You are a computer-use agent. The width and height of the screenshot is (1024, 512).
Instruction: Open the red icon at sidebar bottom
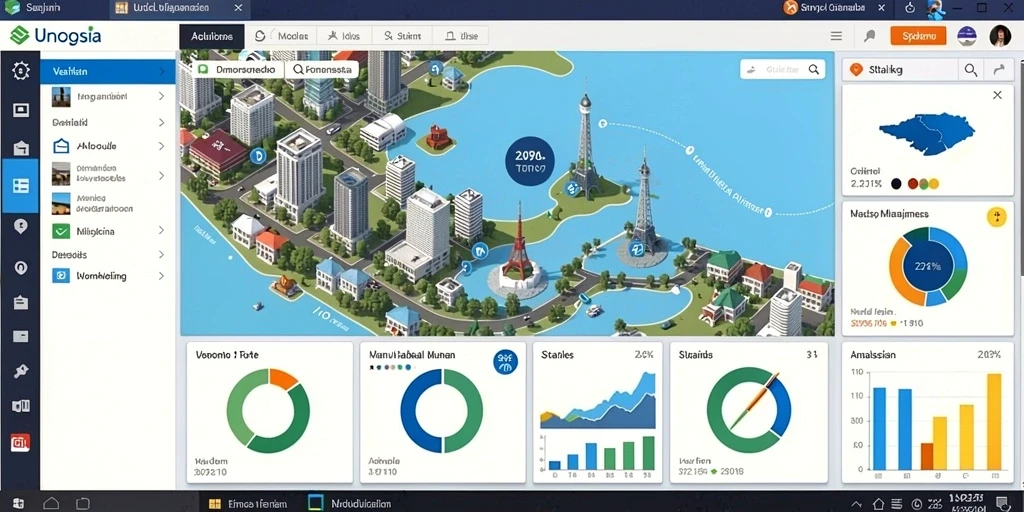click(x=20, y=443)
